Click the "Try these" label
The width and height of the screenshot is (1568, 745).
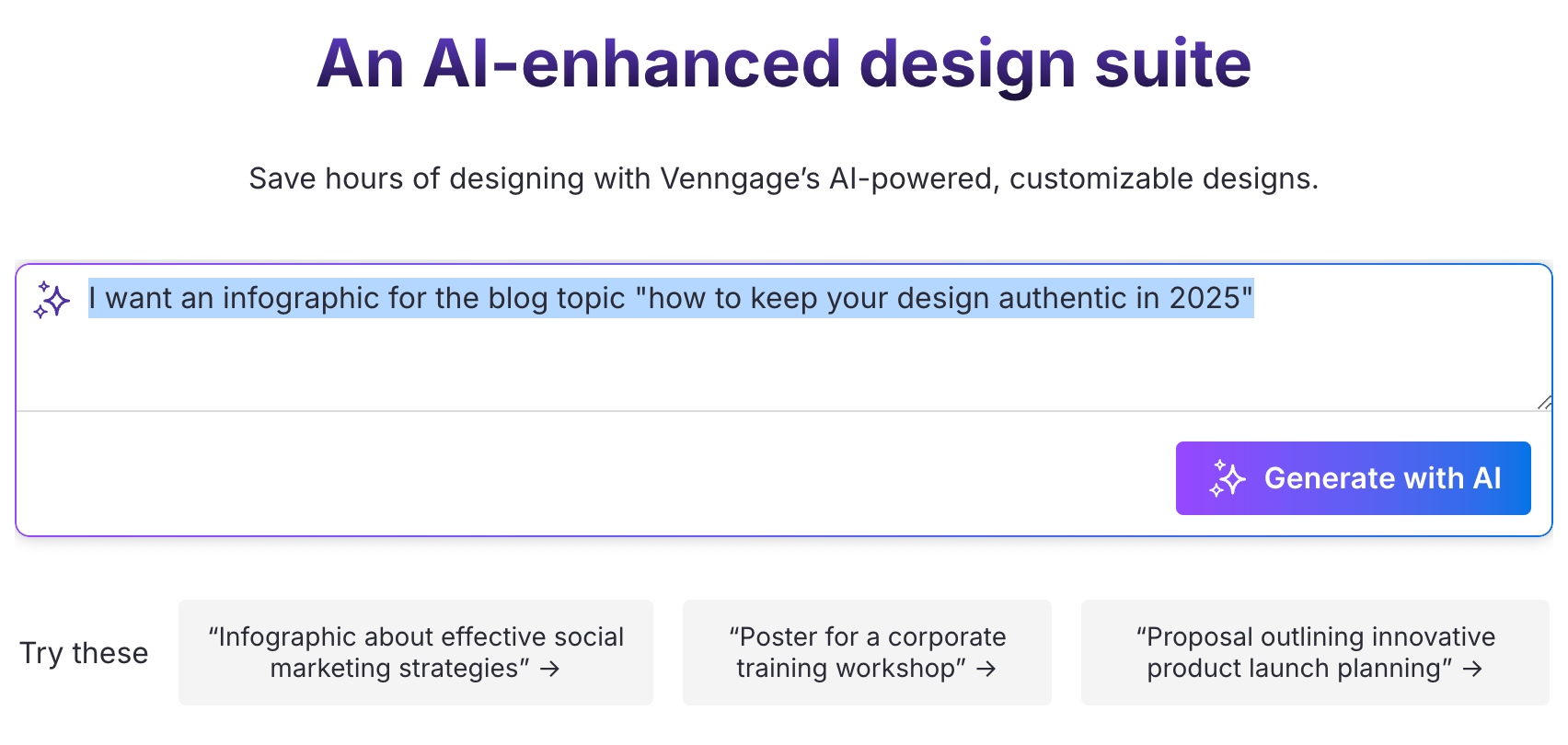click(x=84, y=652)
